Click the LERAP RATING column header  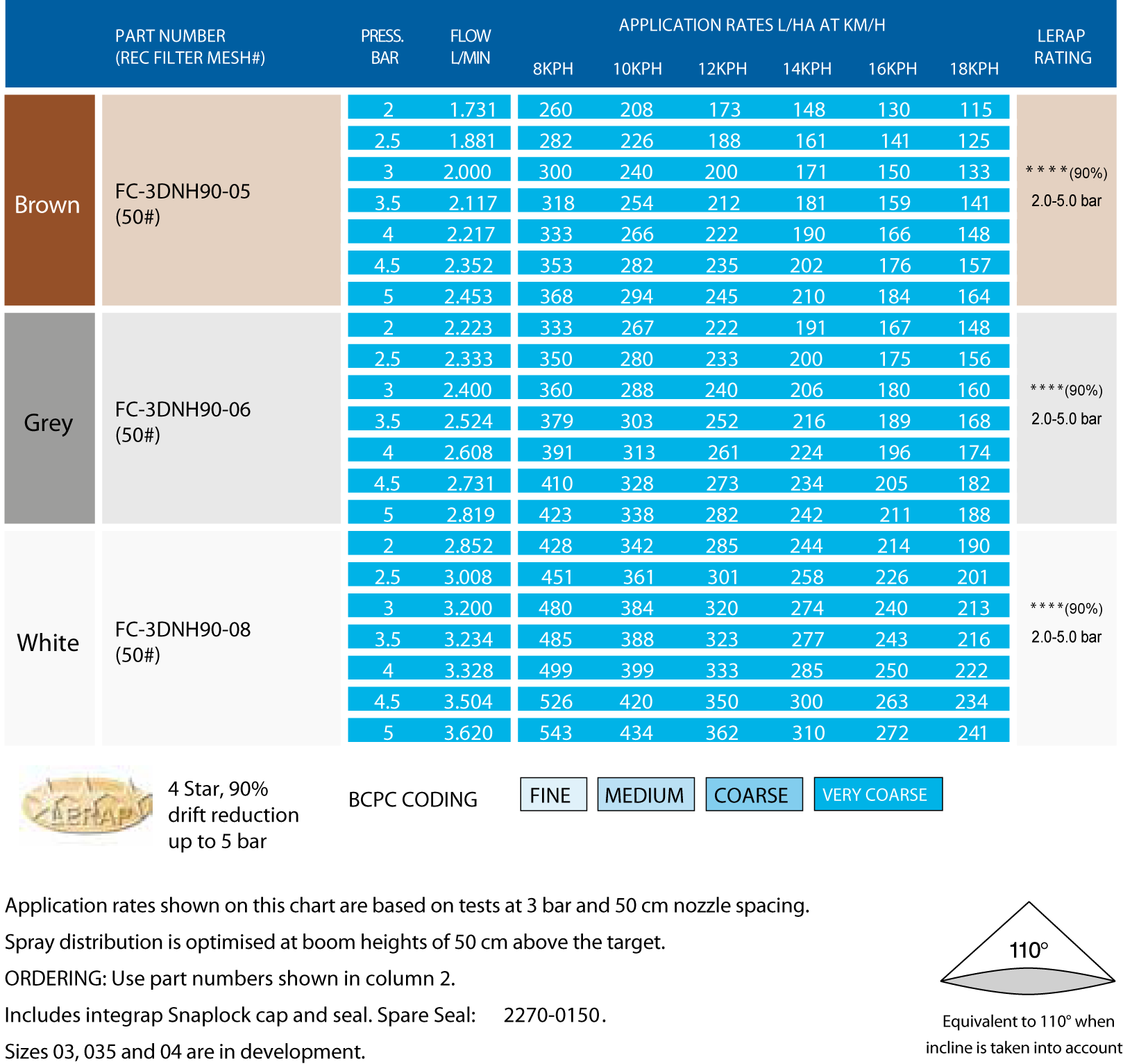point(1062,47)
